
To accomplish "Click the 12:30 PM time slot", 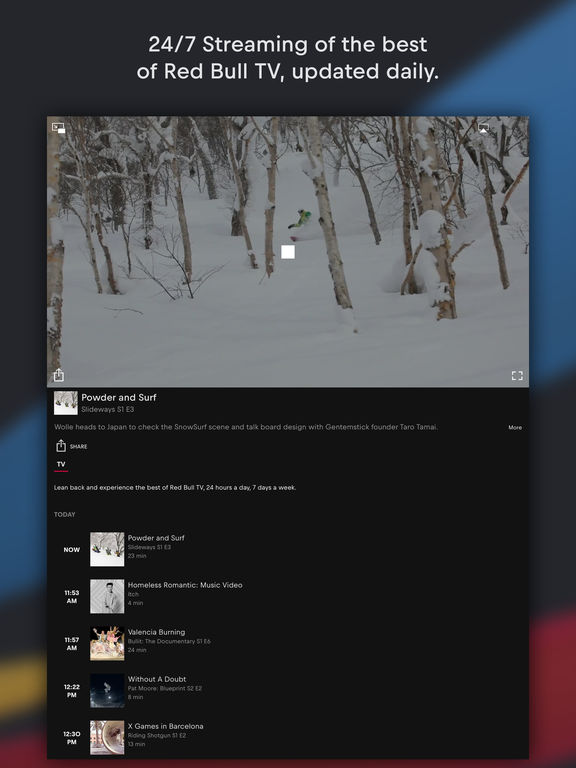I will tap(72, 738).
